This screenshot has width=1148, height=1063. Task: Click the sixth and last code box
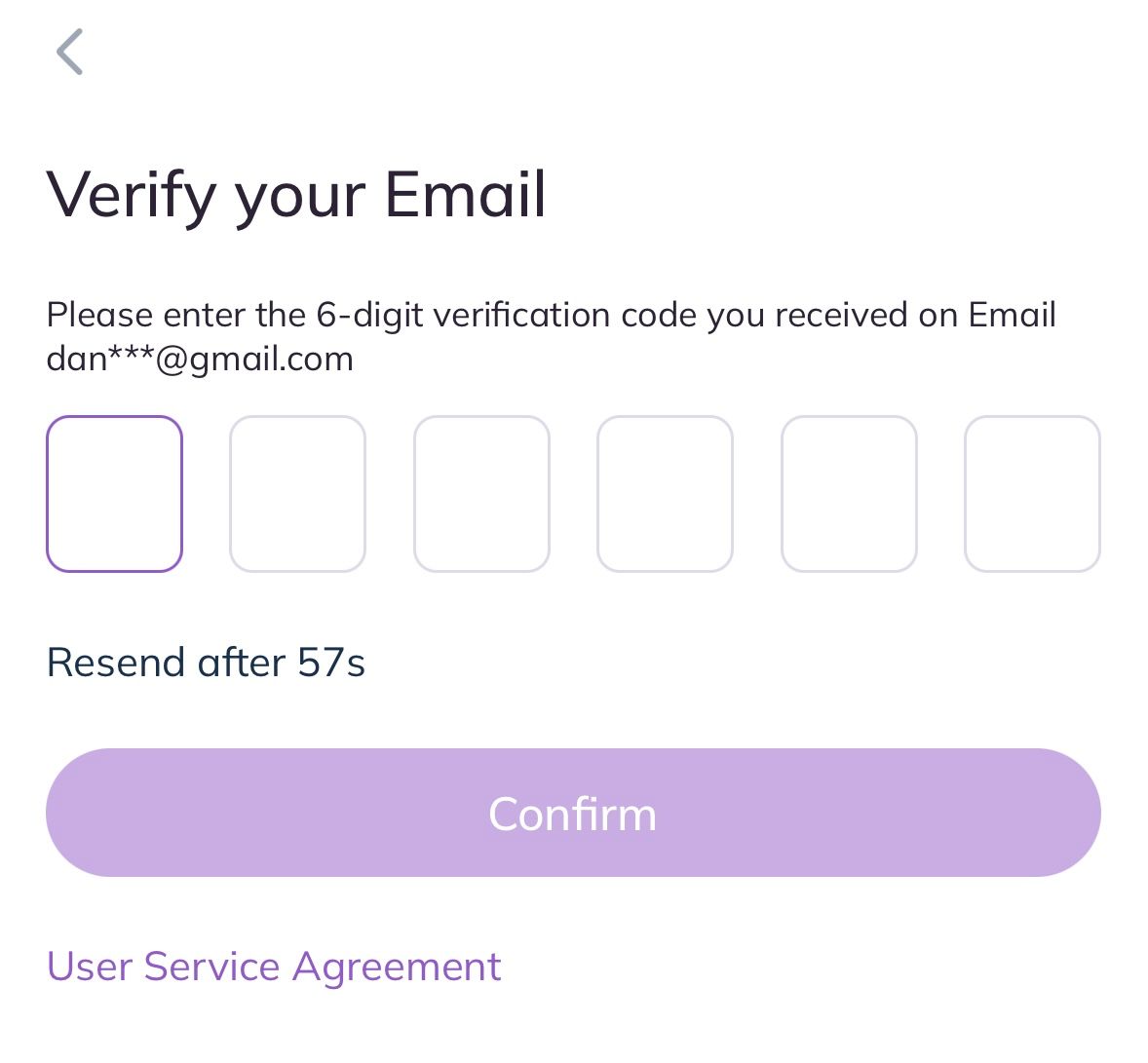point(1032,493)
